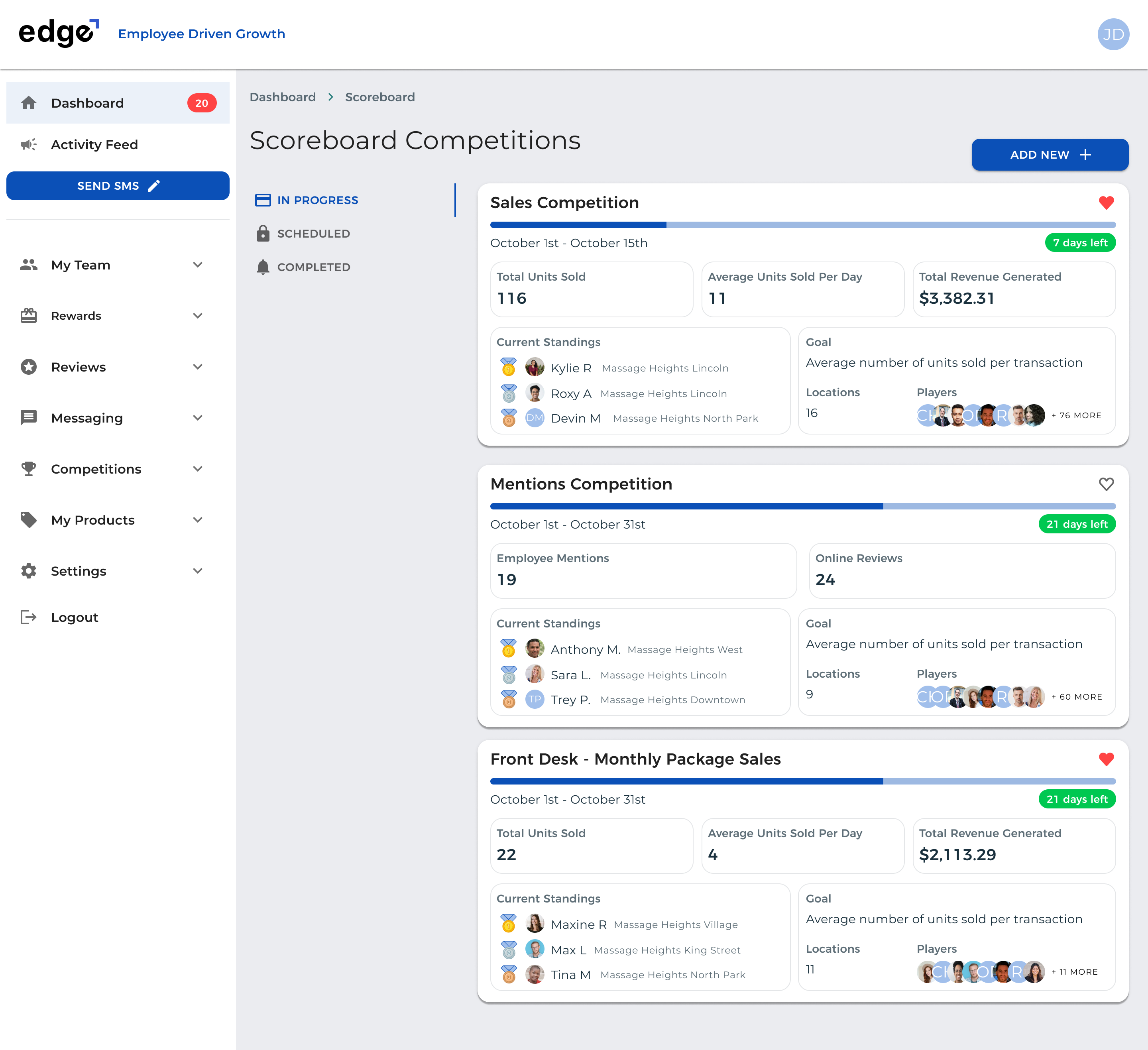This screenshot has height=1050, width=1148.
Task: Click the Rewards gift icon
Action: (28, 315)
